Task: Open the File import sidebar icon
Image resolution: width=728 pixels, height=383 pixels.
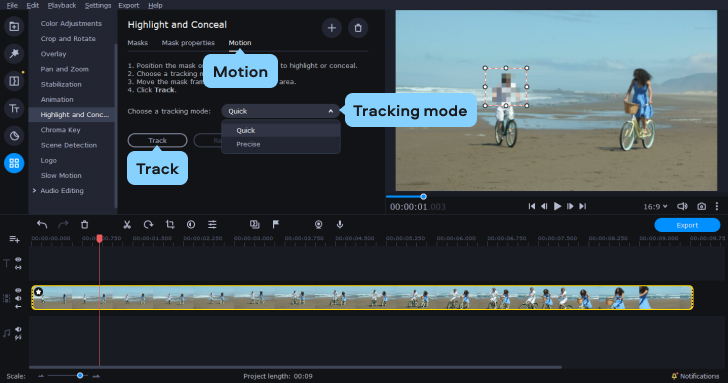Action: click(x=14, y=26)
